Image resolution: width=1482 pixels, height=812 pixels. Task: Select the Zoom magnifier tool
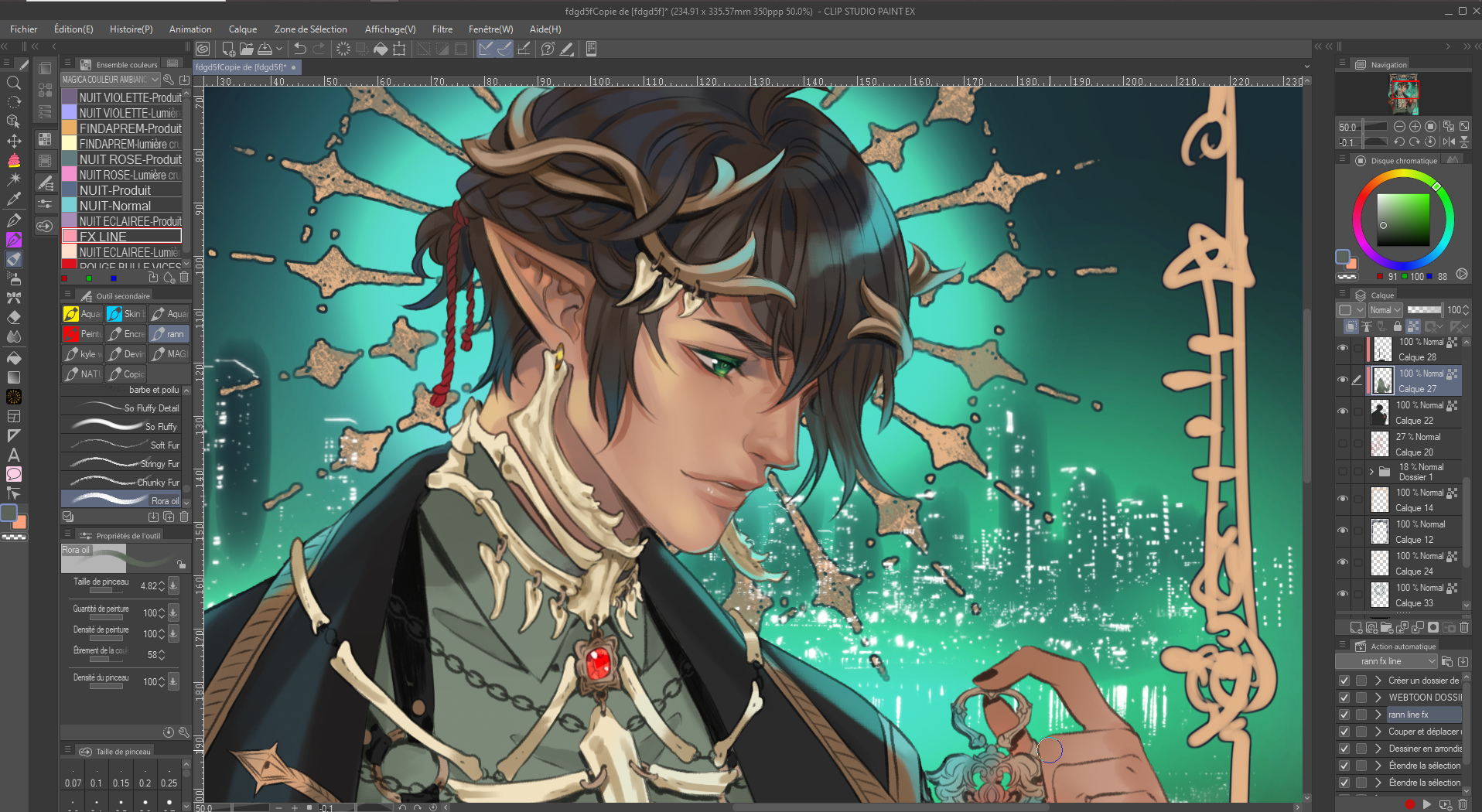(x=13, y=83)
